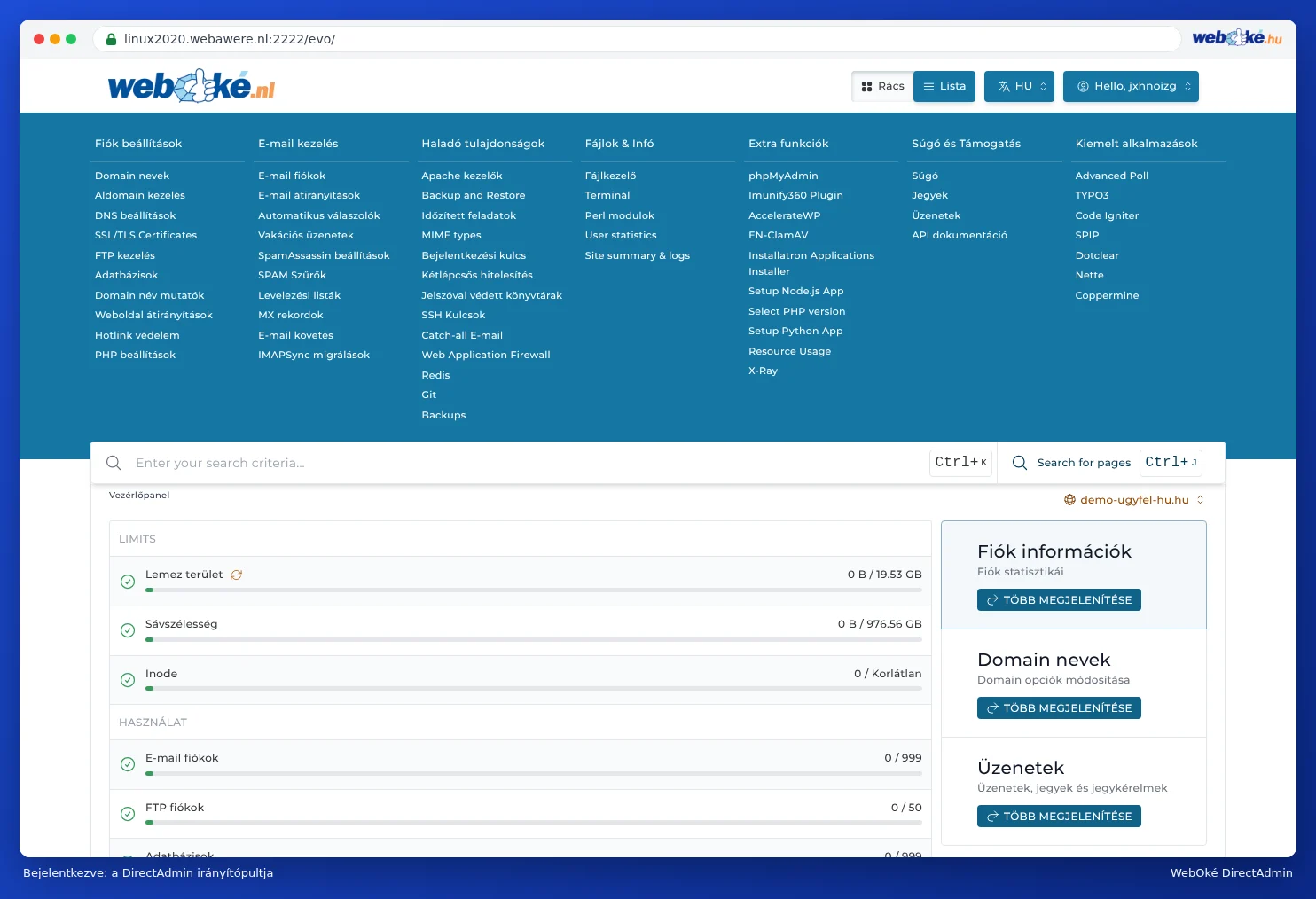Screen dimensions: 1316x899
Task: Open E-mail fiókok menu item
Action: point(292,176)
